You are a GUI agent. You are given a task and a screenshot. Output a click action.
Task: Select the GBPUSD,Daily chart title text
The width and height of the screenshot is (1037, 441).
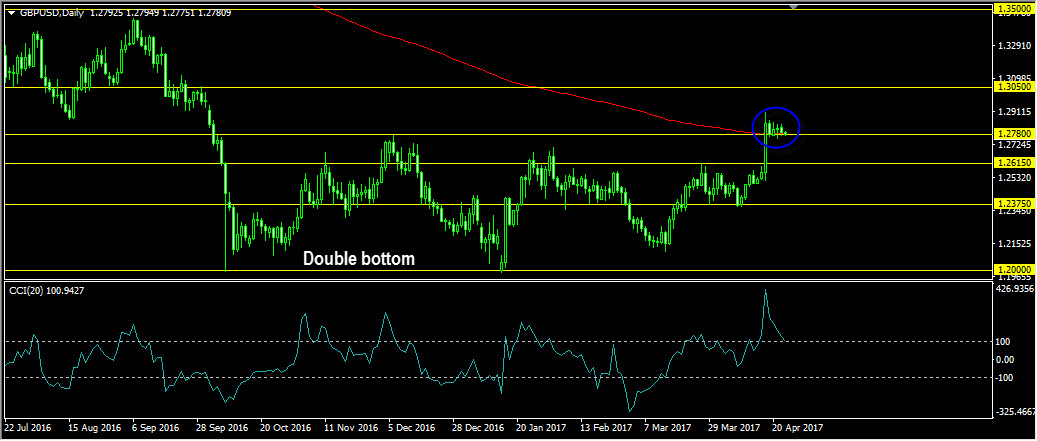[x=52, y=13]
